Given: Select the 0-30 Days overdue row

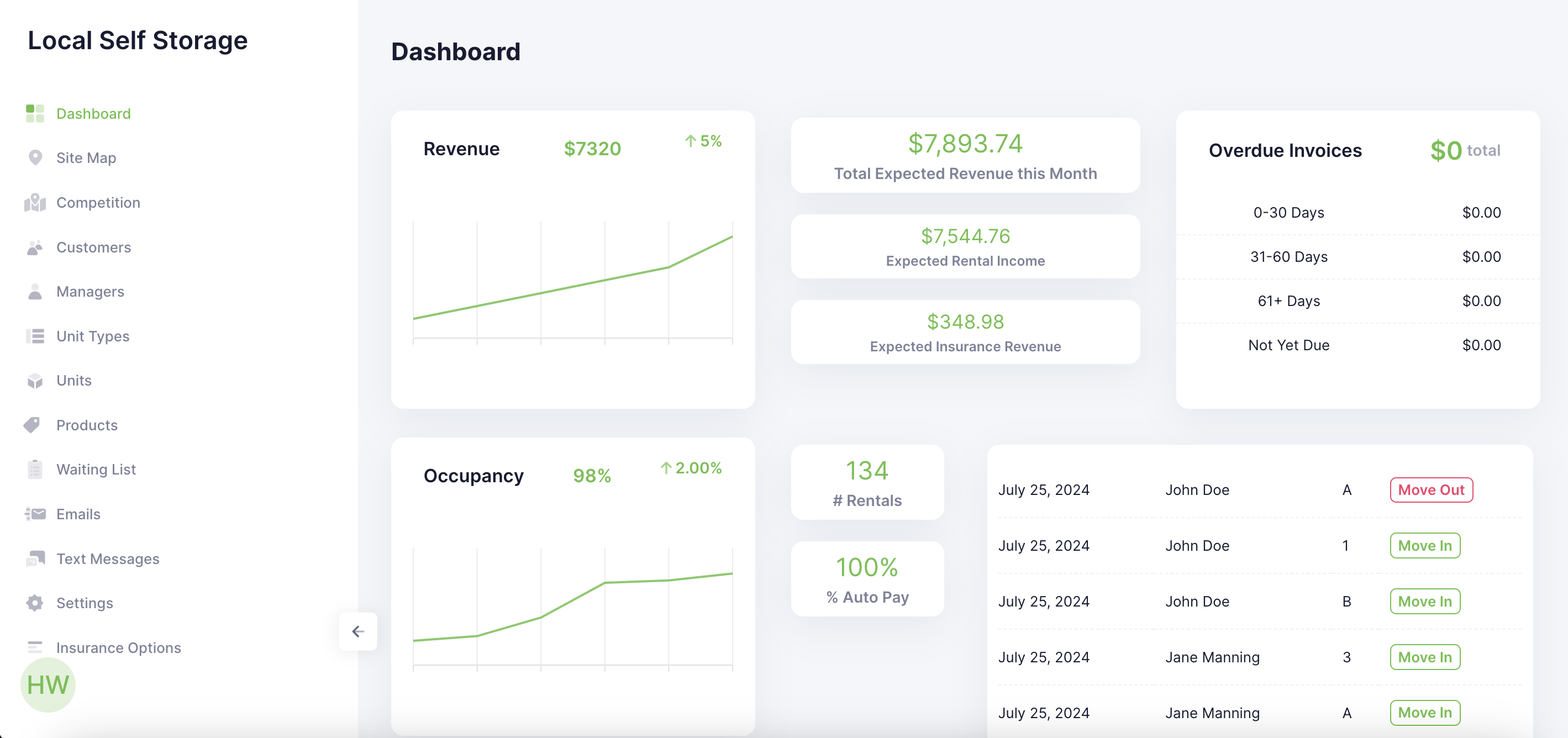Looking at the screenshot, I should pyautogui.click(x=1358, y=213).
